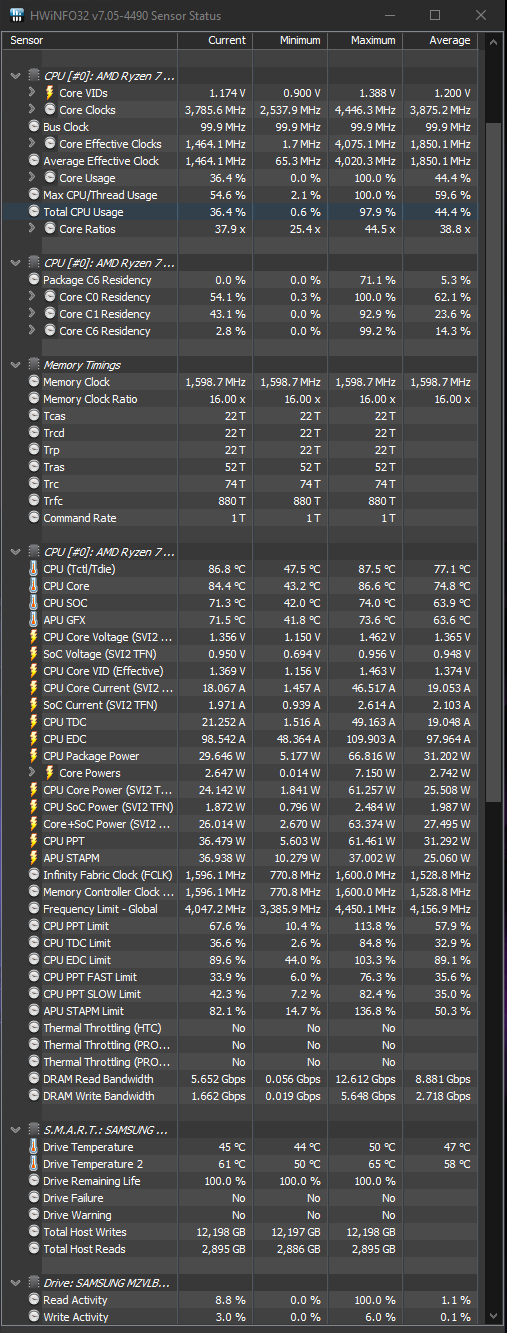Screen dimensions: 507x1333
Task: Click the Current column header
Action: click(215, 40)
